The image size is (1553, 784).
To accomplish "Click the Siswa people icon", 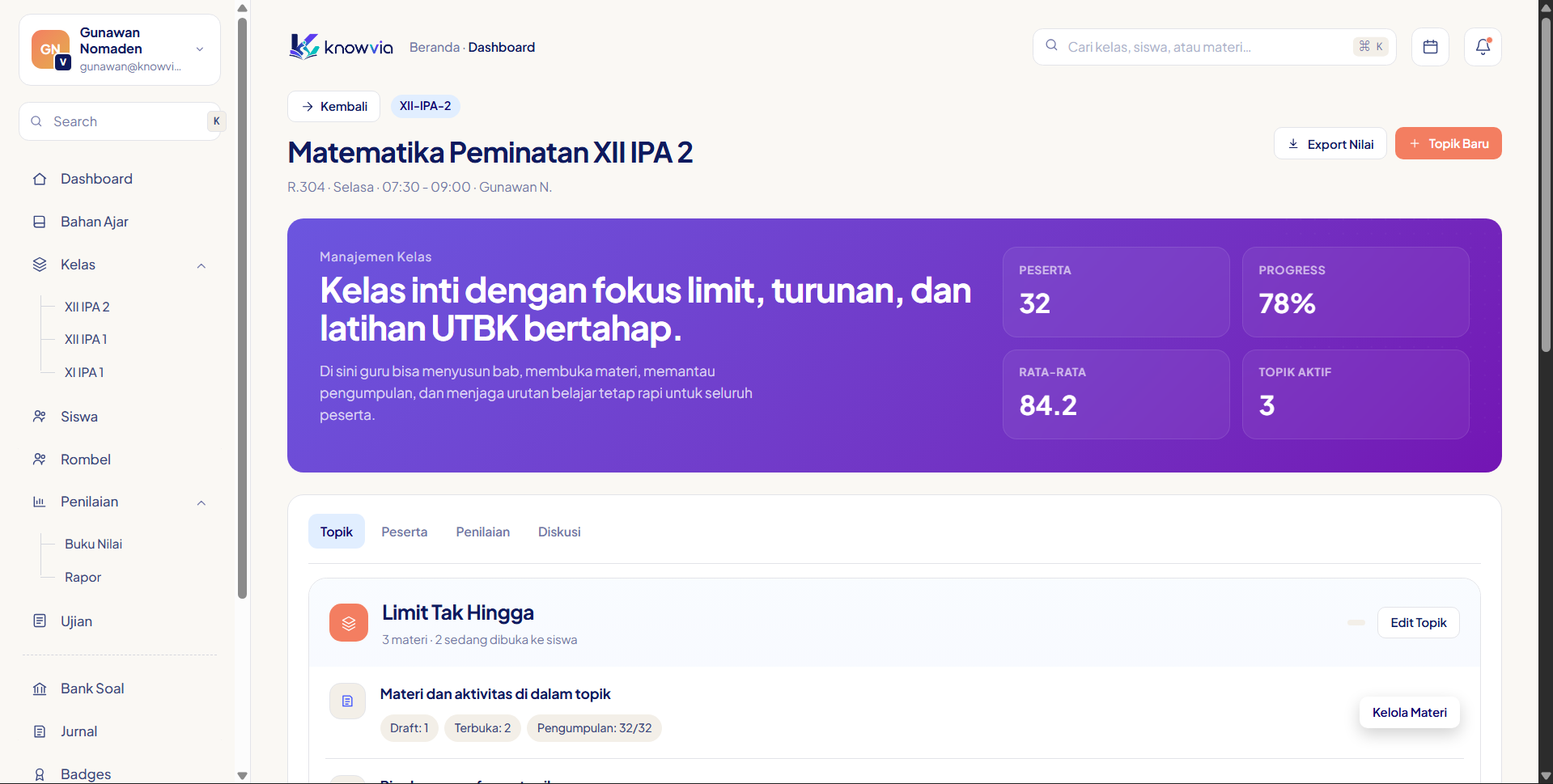I will [40, 417].
